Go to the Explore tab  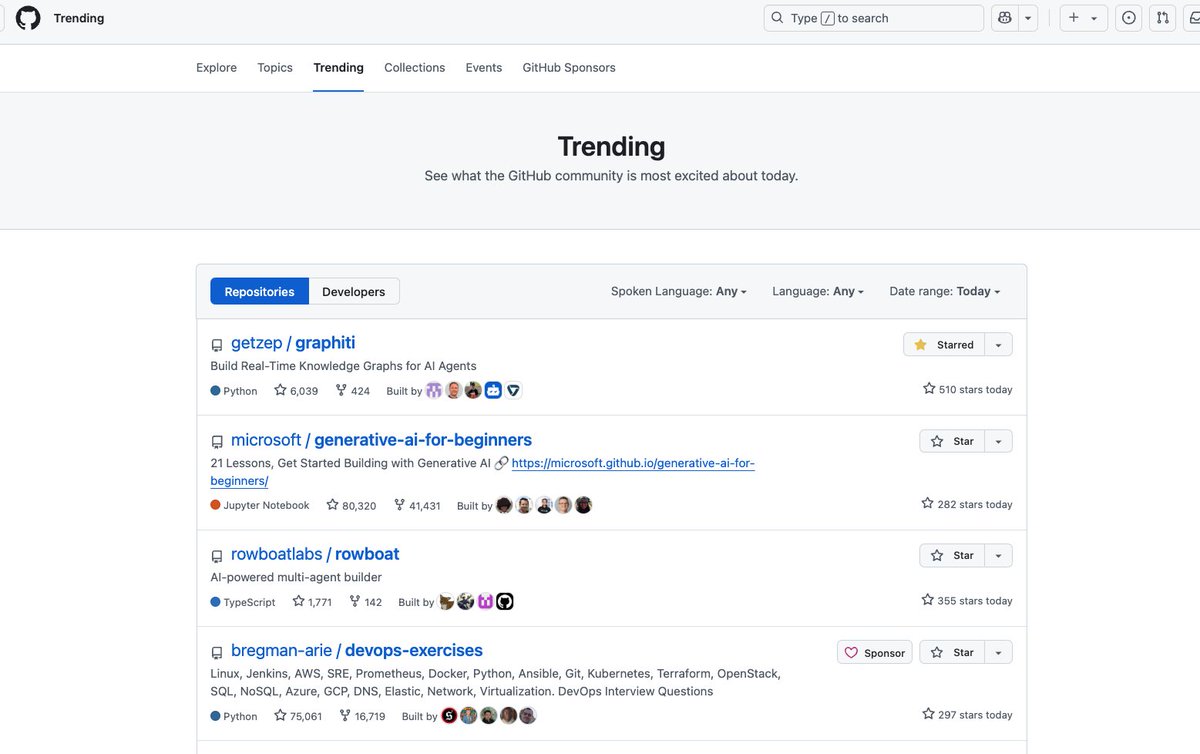pyautogui.click(x=216, y=68)
